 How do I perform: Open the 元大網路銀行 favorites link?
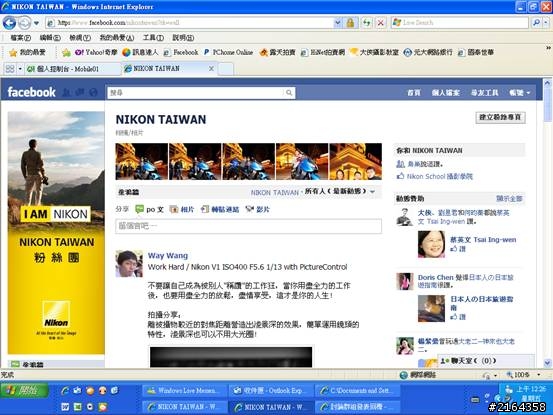click(x=428, y=53)
